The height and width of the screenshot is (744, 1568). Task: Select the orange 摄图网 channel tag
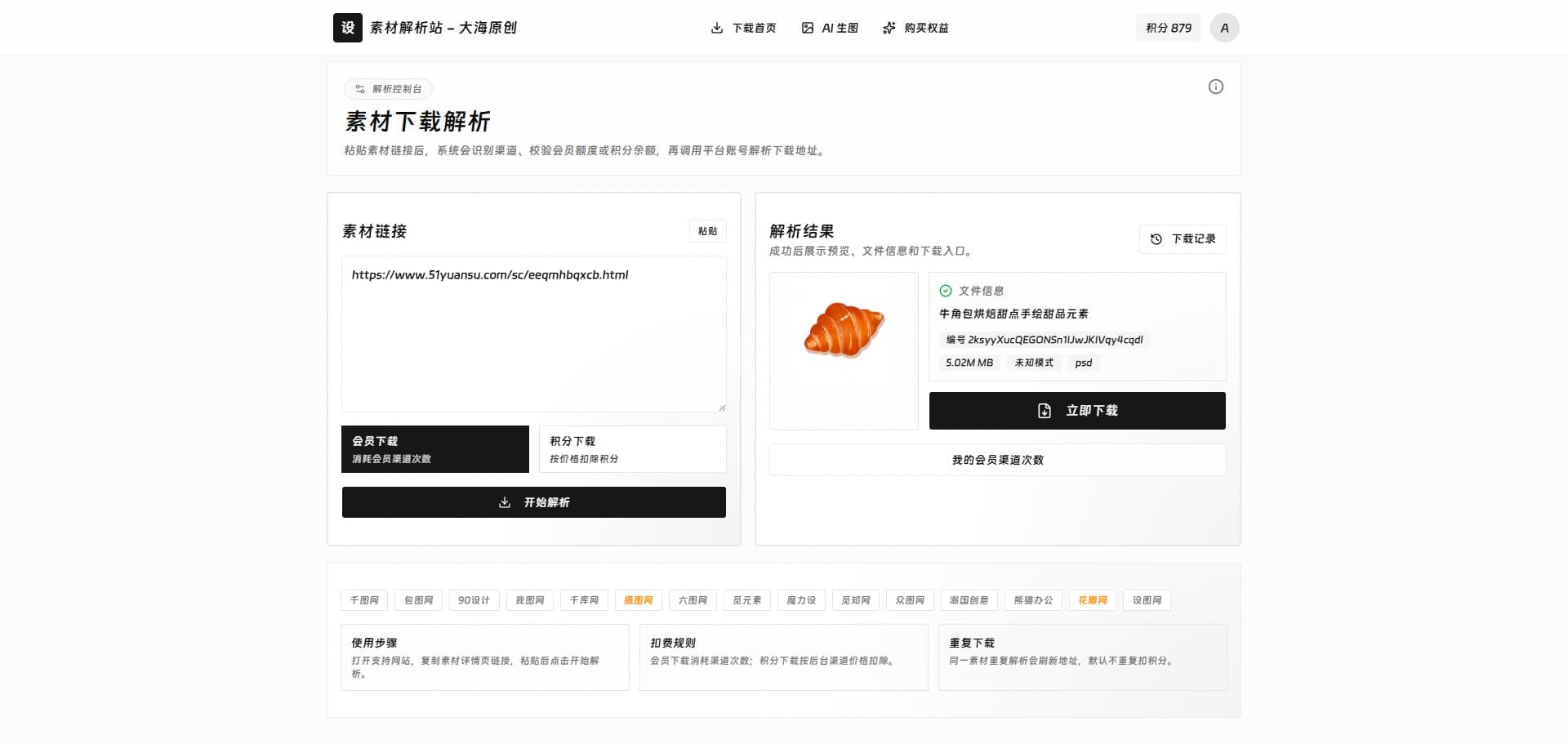click(x=638, y=600)
